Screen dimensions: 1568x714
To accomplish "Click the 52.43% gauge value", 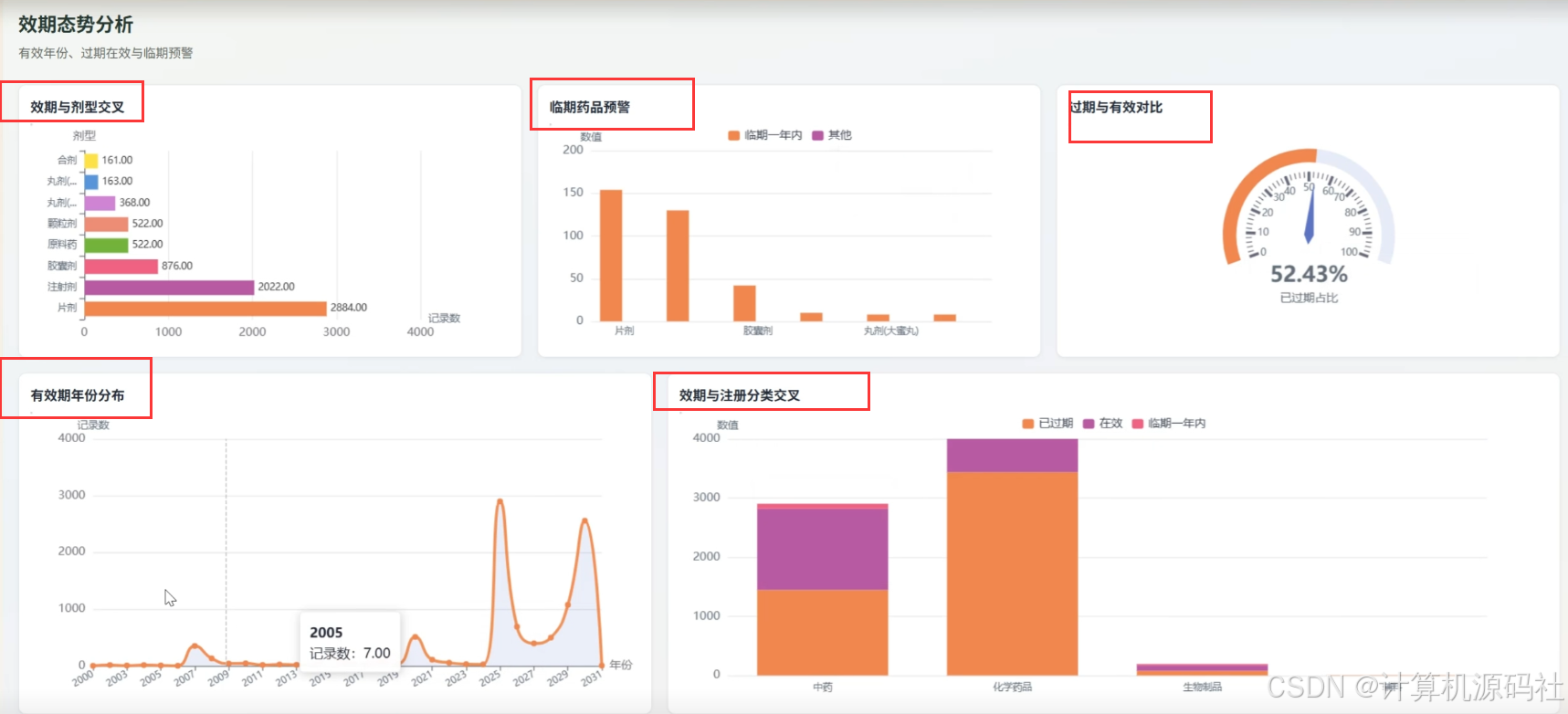I will [x=1309, y=274].
